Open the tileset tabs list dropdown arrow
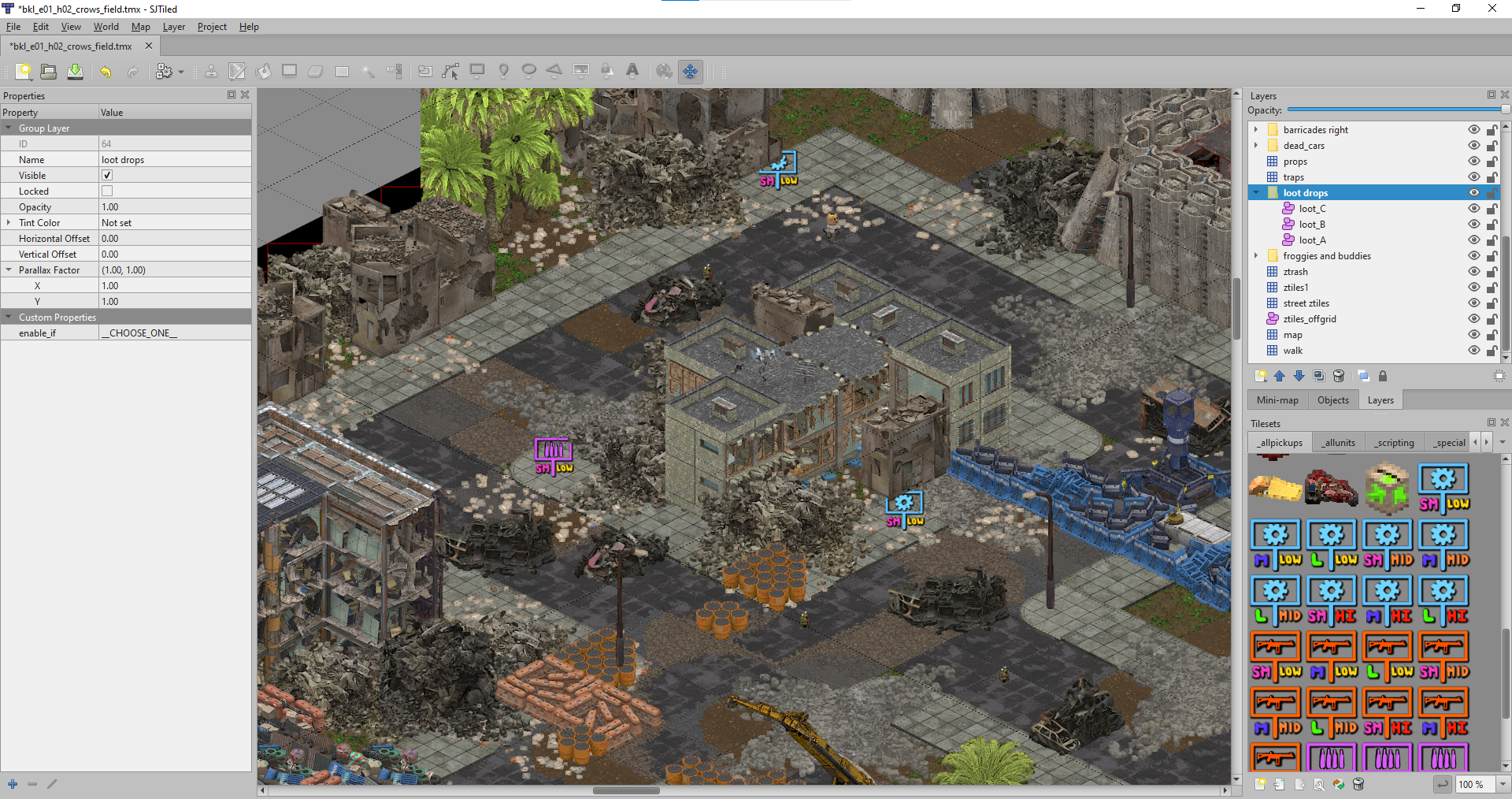This screenshot has height=799, width=1512. tap(1503, 442)
